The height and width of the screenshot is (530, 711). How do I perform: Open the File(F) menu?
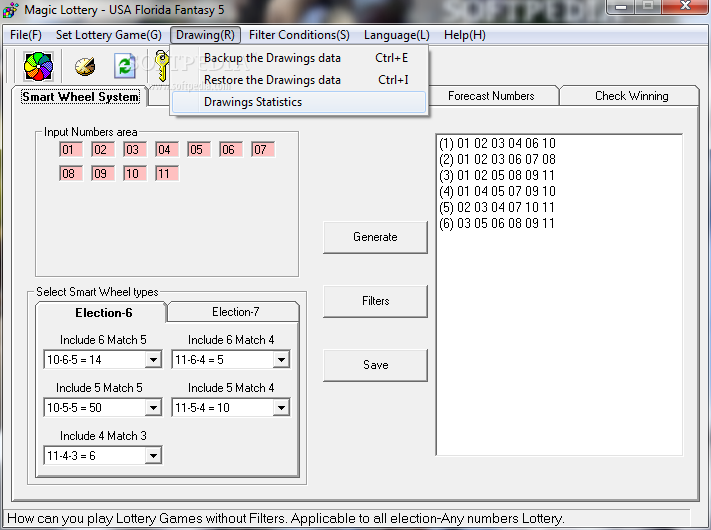coord(26,35)
